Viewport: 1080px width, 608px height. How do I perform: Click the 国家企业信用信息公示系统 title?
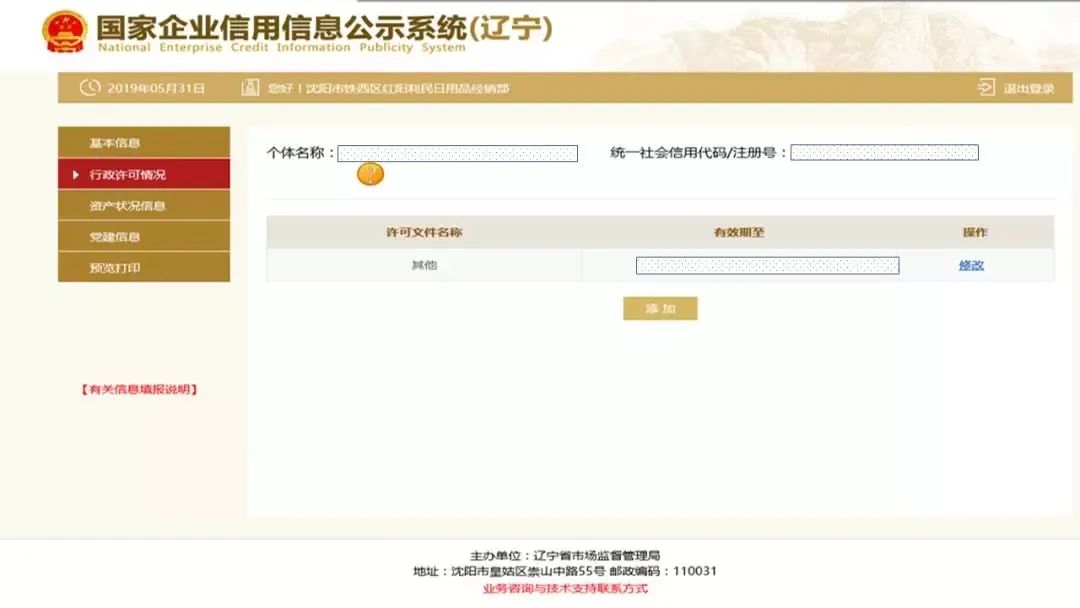[324, 28]
